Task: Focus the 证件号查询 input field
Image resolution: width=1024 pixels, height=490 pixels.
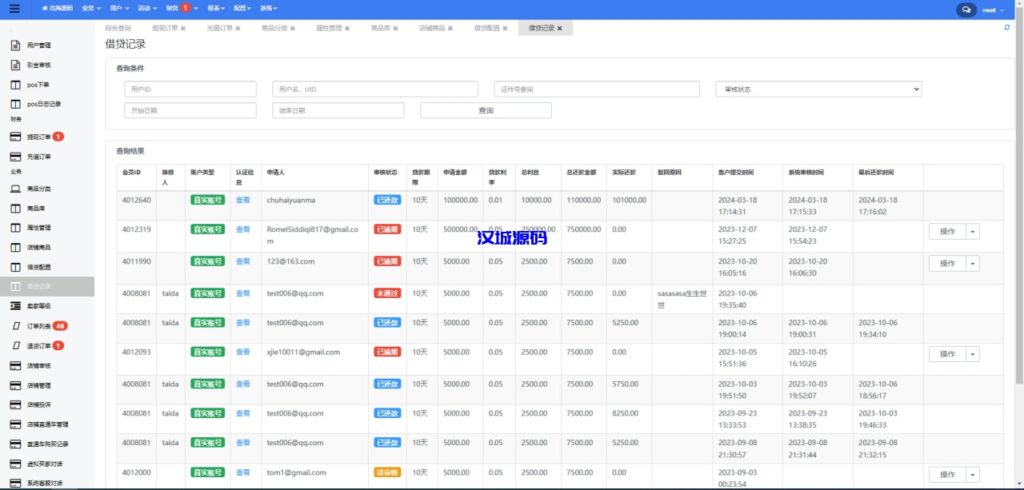Action: coord(597,89)
